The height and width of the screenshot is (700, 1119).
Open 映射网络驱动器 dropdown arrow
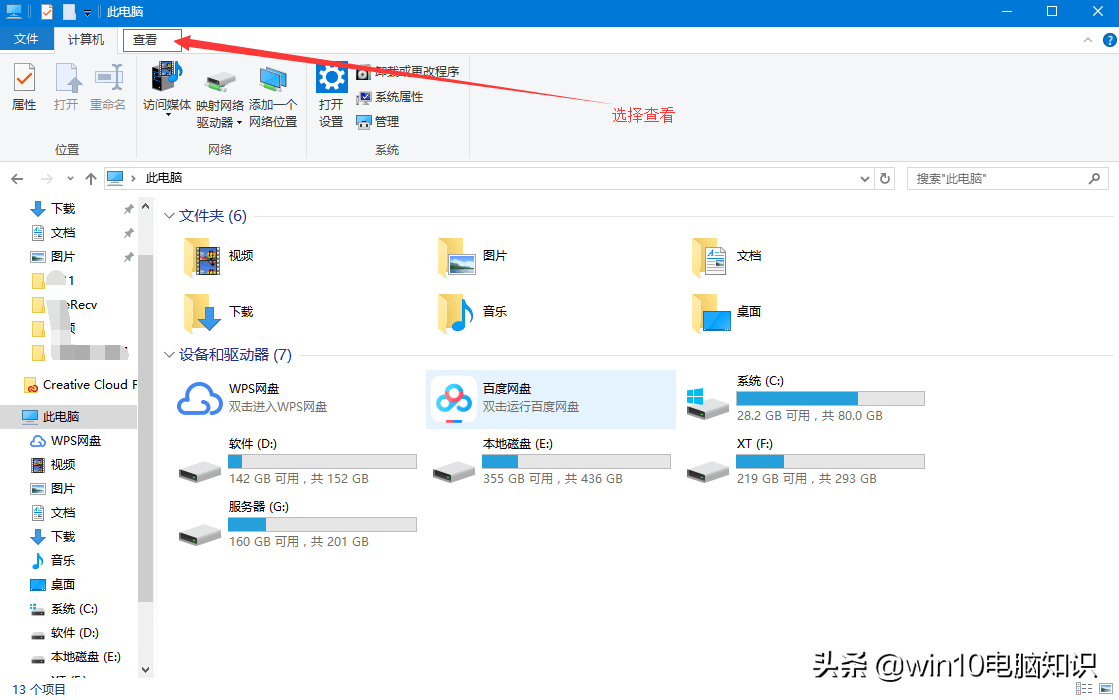pyautogui.click(x=239, y=123)
